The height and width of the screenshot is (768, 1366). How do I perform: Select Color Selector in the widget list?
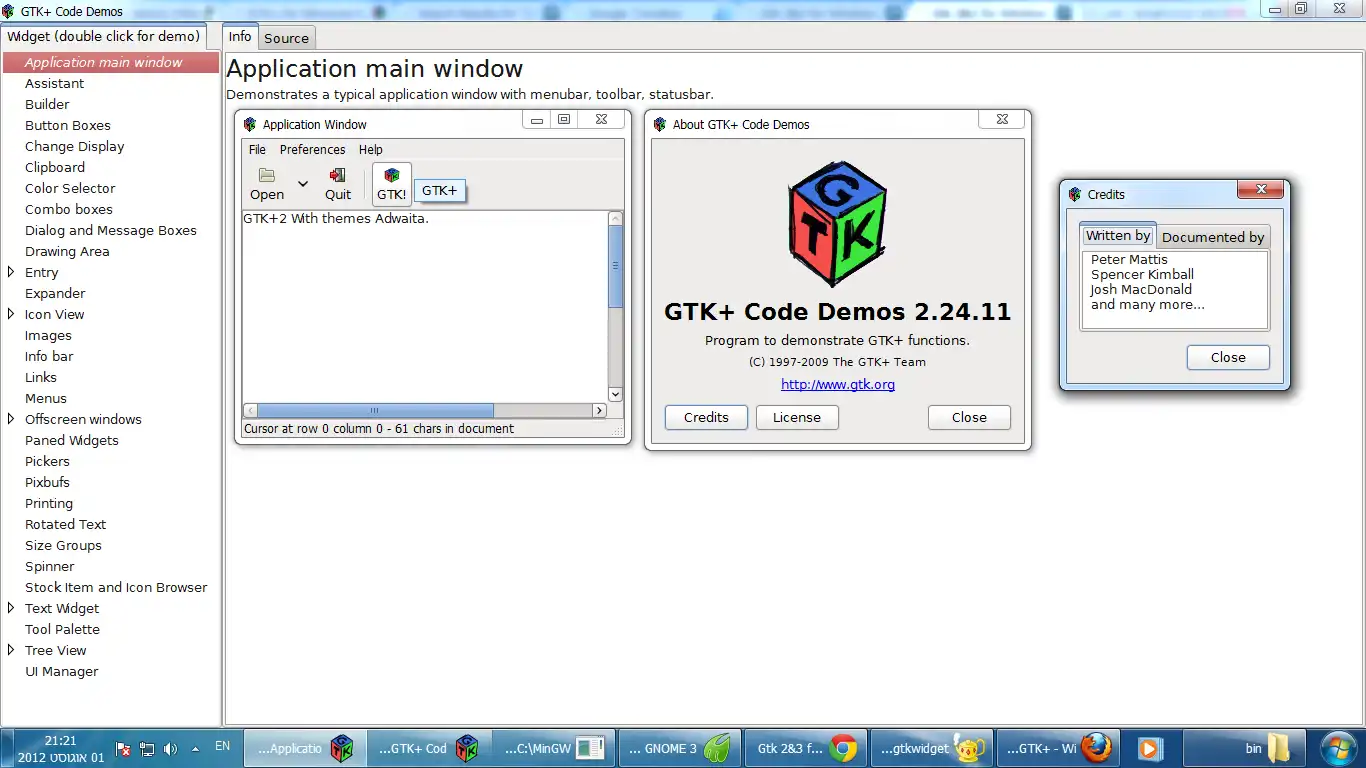point(111,188)
